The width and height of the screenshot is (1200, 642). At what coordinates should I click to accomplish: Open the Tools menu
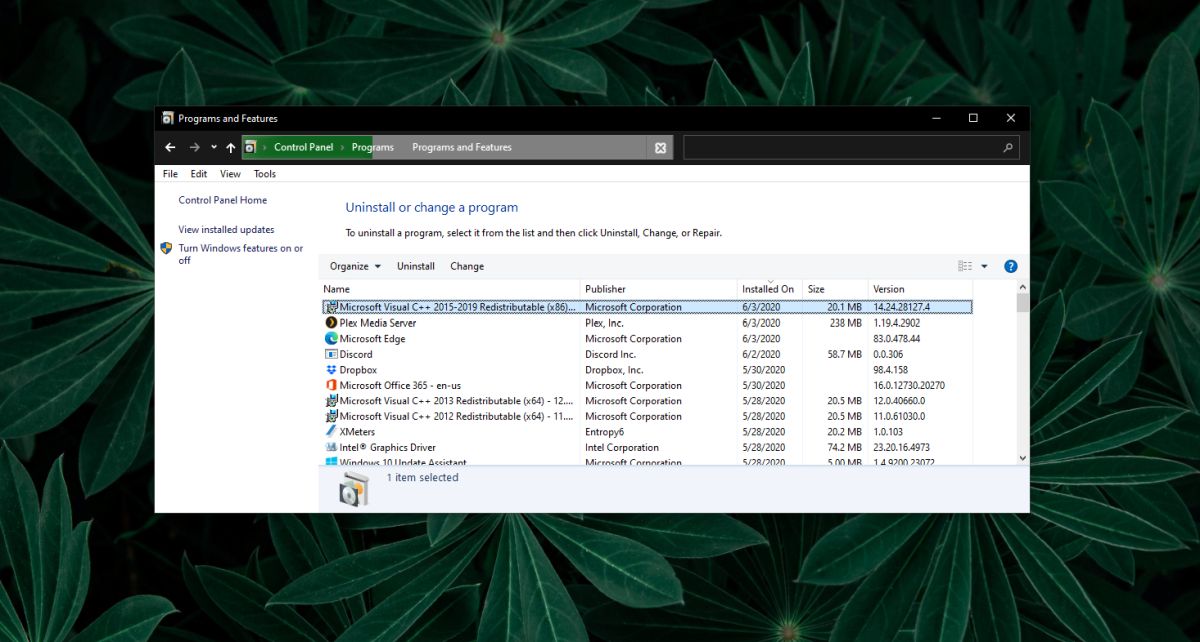click(x=264, y=173)
